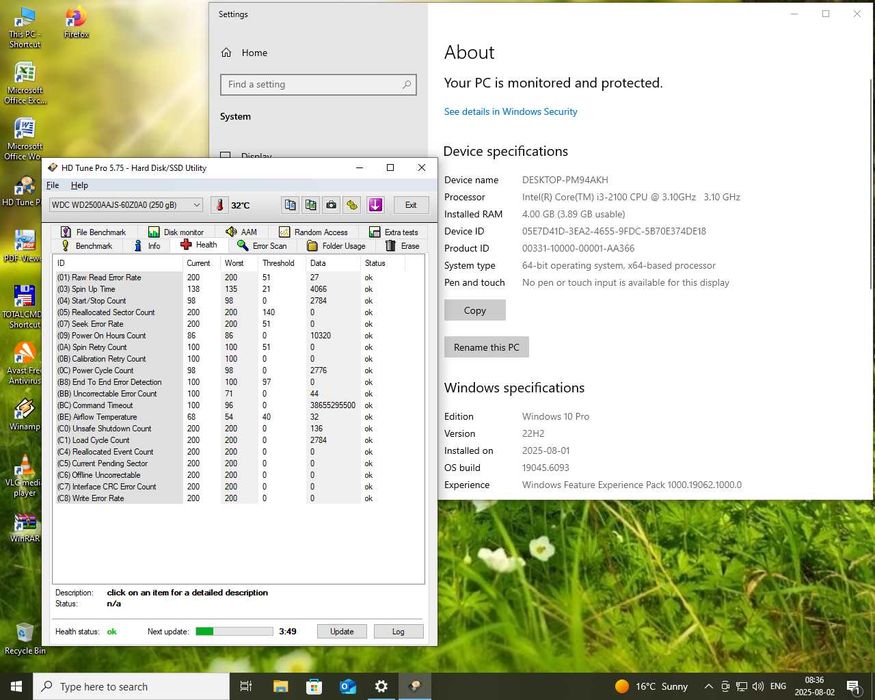Open the taskbar clock showing 08:36
Screen dimensions: 875x700
pos(815,686)
